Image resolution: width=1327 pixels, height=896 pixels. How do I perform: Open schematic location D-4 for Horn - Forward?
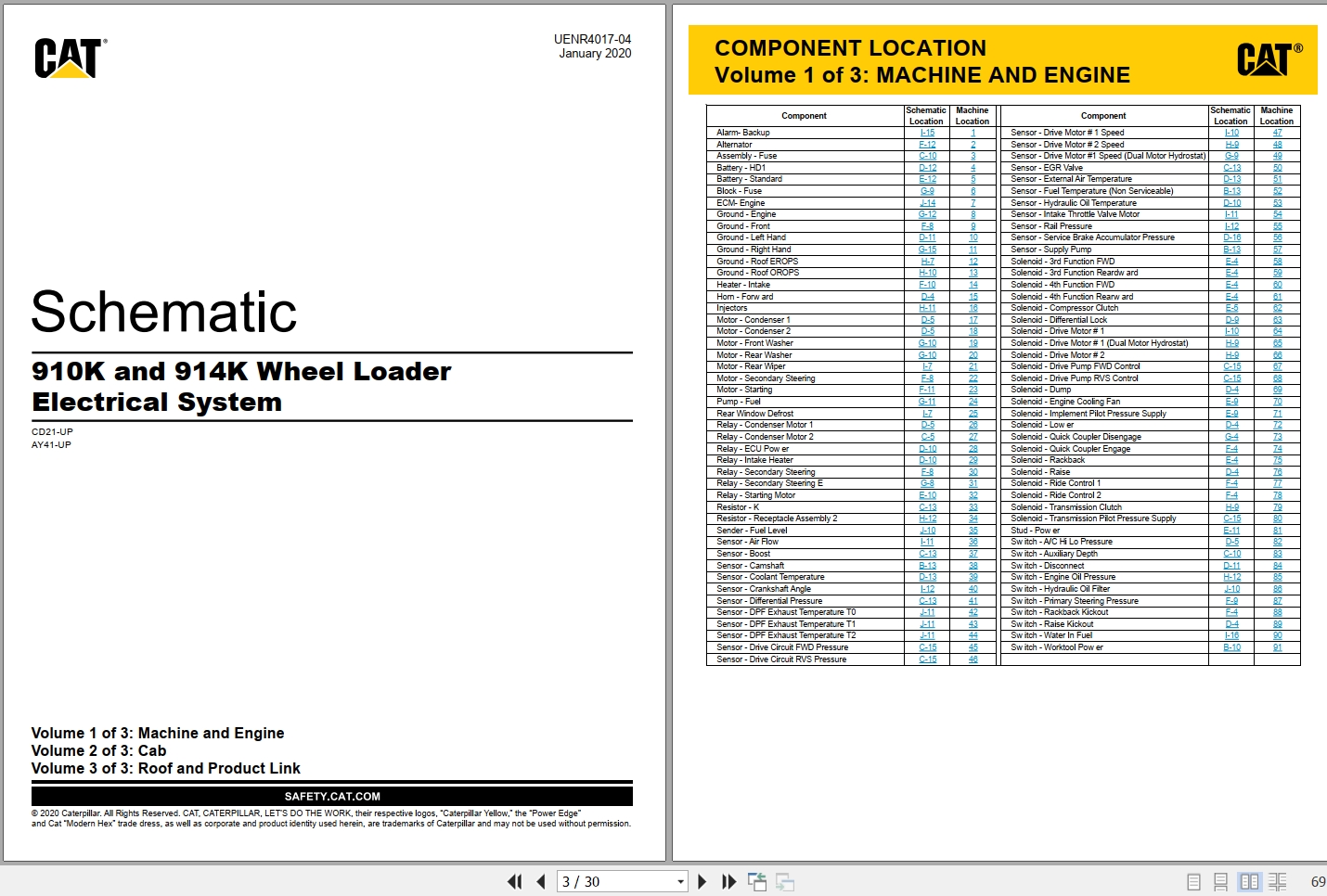tap(927, 297)
